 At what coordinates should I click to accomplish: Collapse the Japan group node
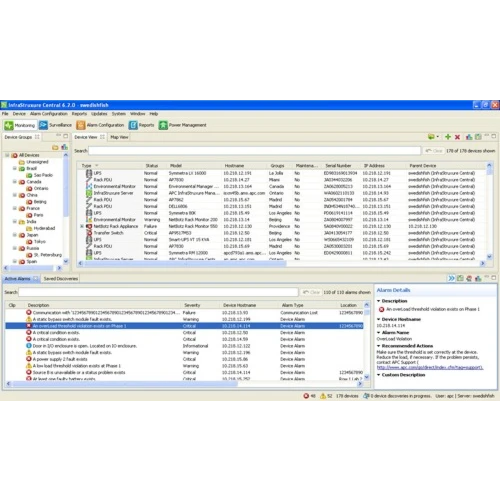click(x=14, y=235)
